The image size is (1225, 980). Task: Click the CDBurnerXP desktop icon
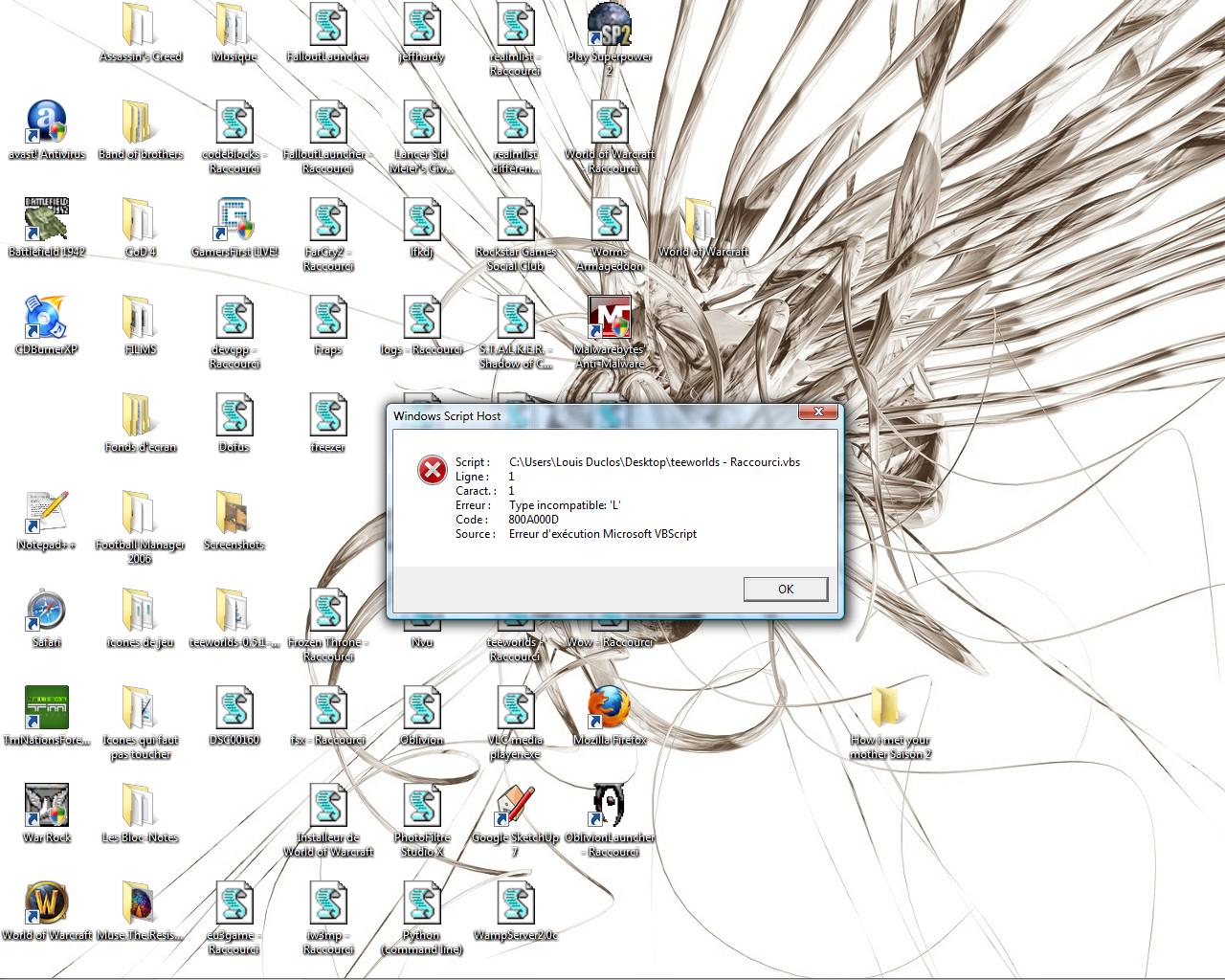click(46, 319)
